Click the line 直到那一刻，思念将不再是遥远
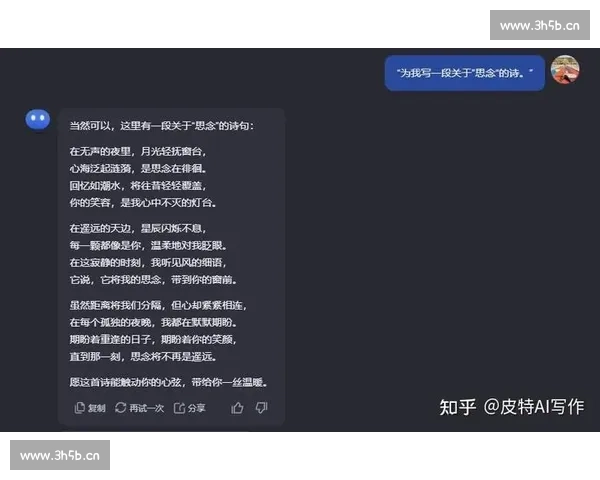Viewport: 600px width, 480px height. [143, 357]
